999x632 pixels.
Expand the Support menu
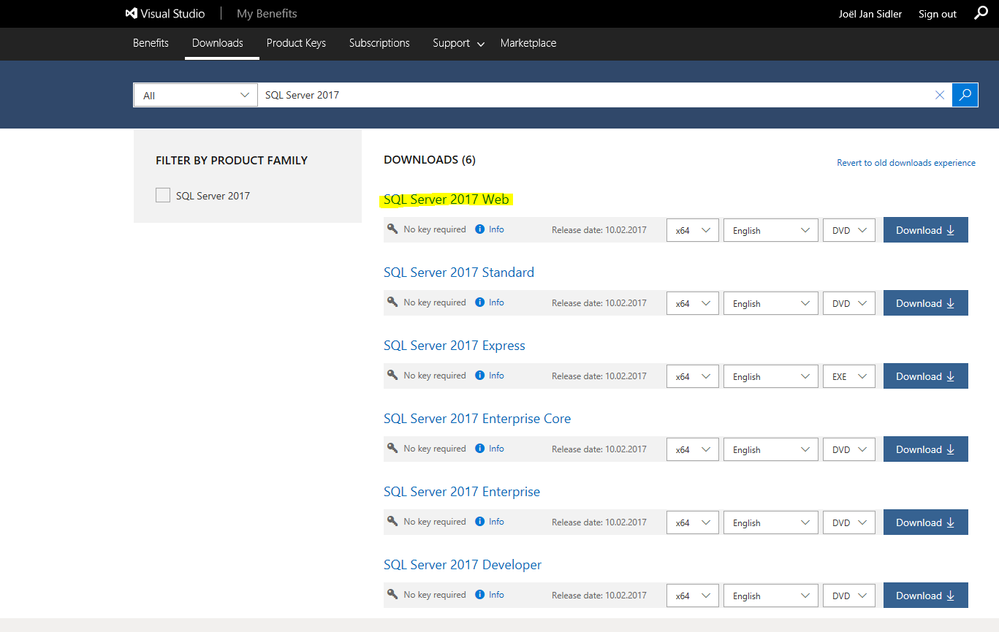point(458,43)
